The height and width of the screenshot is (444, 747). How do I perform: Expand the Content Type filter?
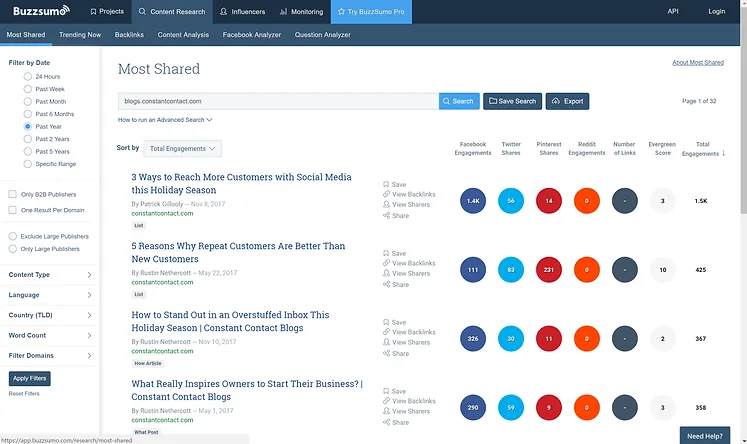pyautogui.click(x=50, y=275)
